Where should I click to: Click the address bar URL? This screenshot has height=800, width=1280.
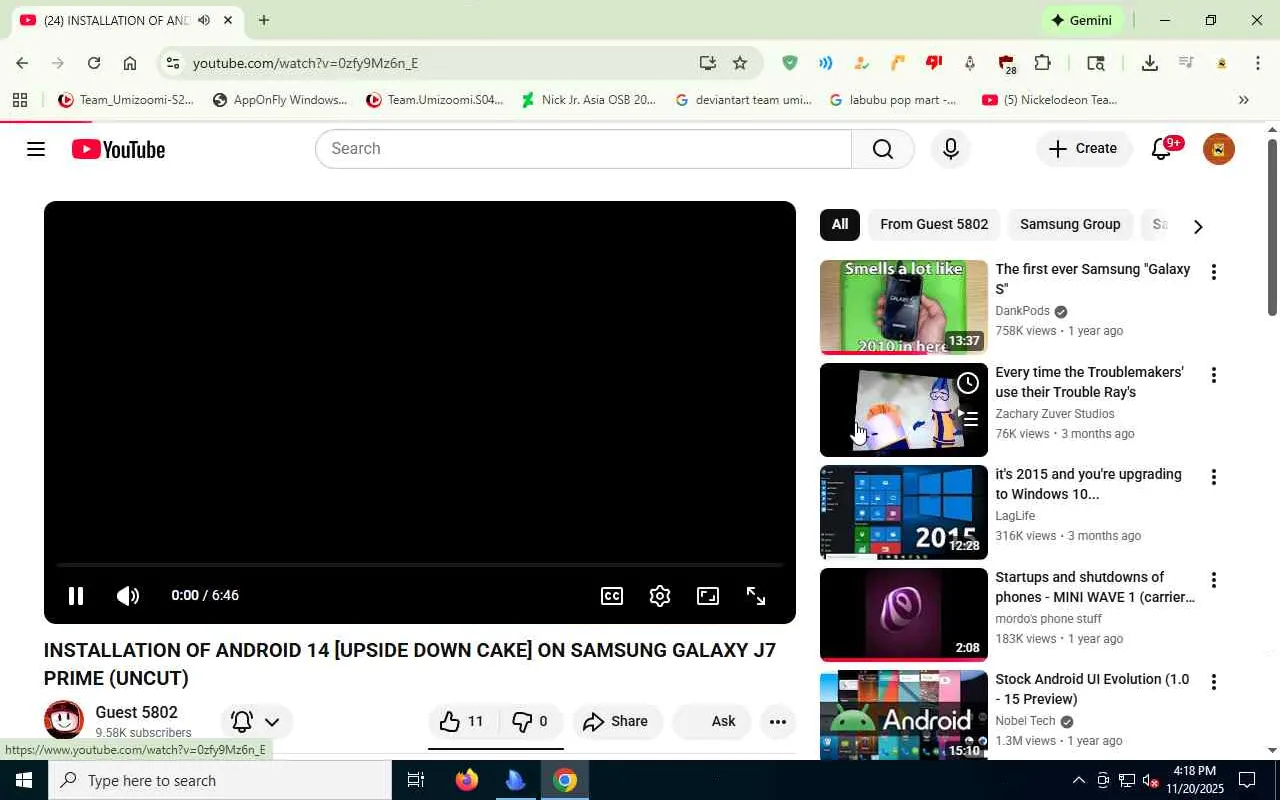(x=305, y=63)
